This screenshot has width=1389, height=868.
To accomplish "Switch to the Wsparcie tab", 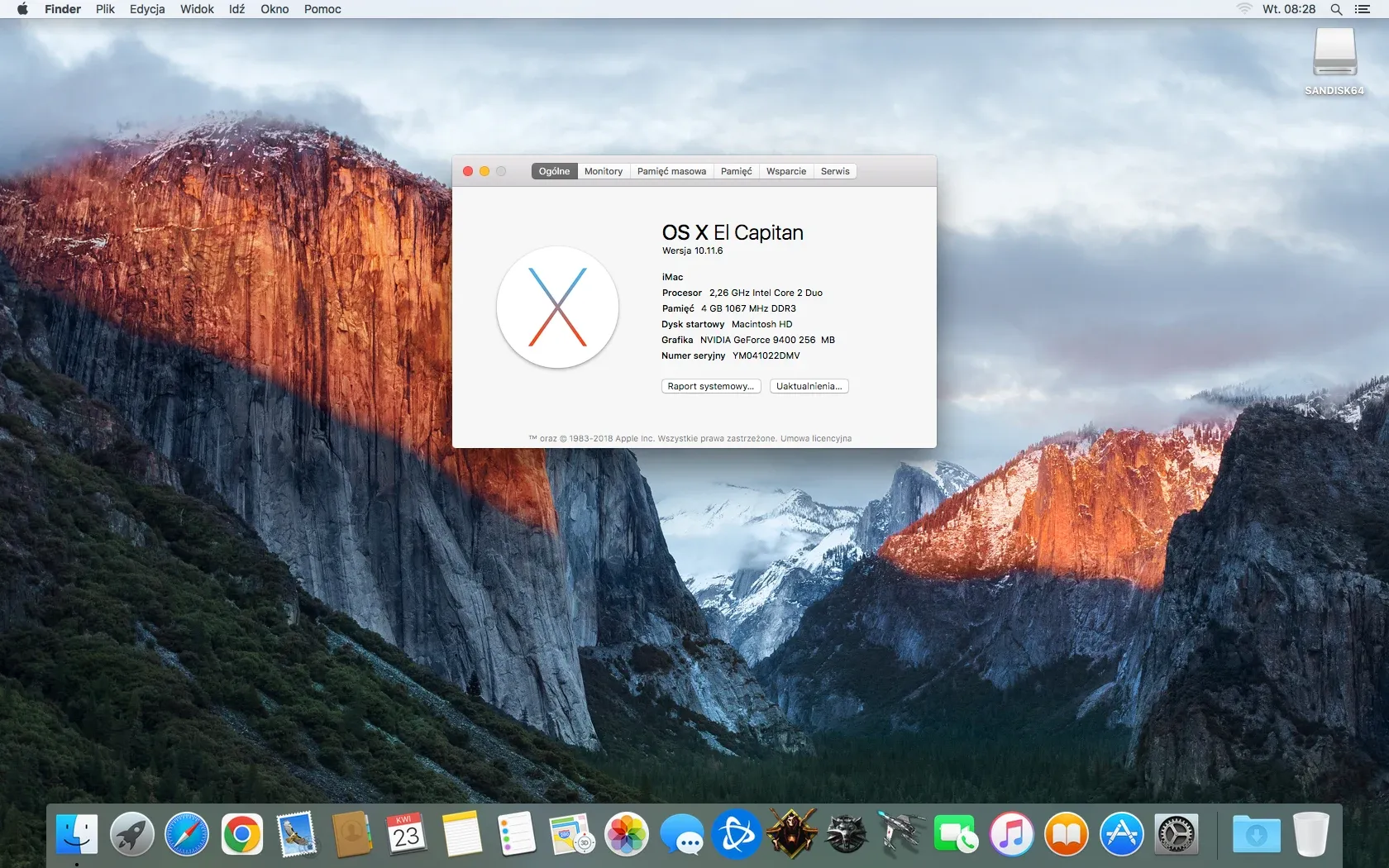I will [785, 171].
